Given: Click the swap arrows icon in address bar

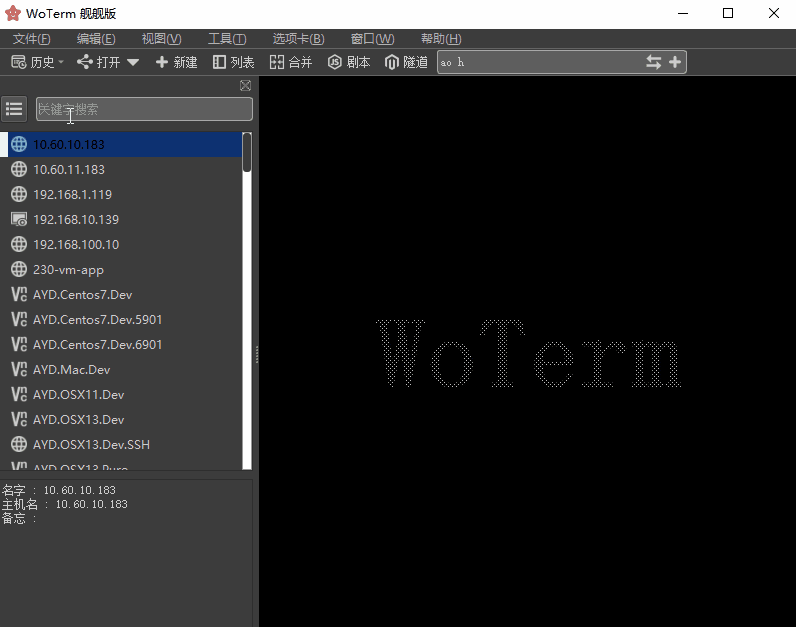Looking at the screenshot, I should [x=653, y=62].
